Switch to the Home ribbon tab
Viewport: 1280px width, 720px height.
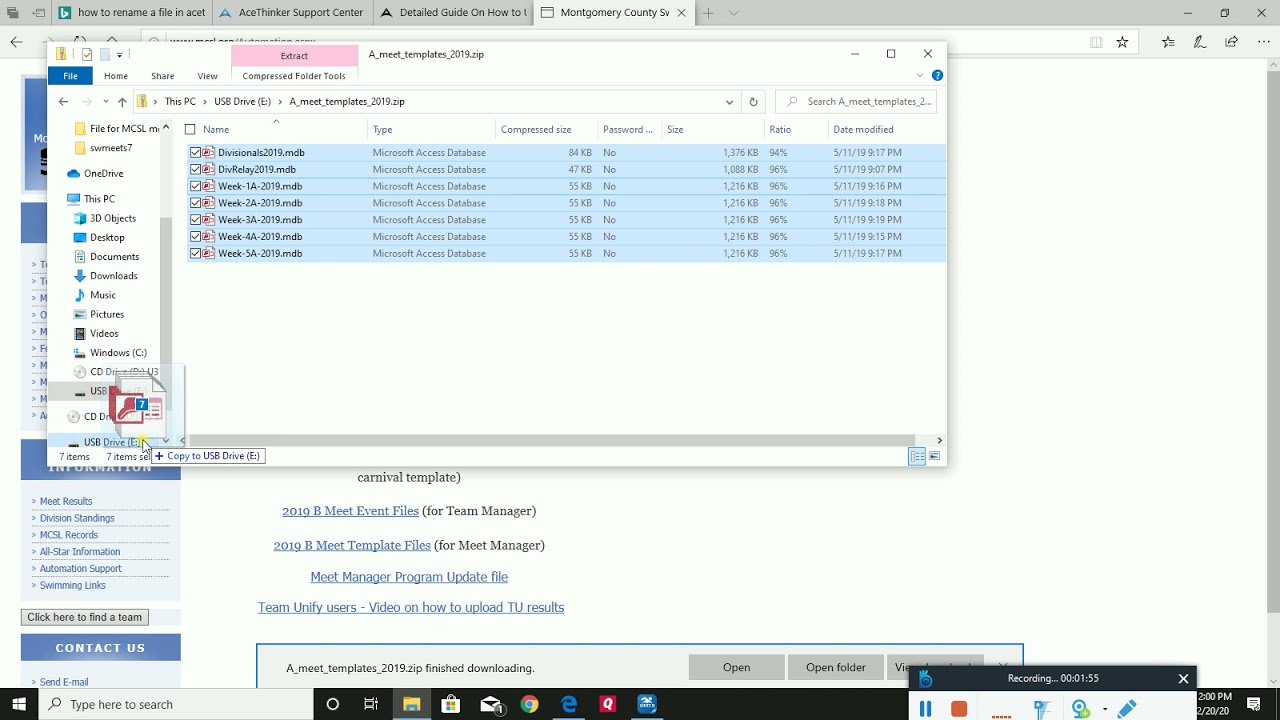point(116,76)
